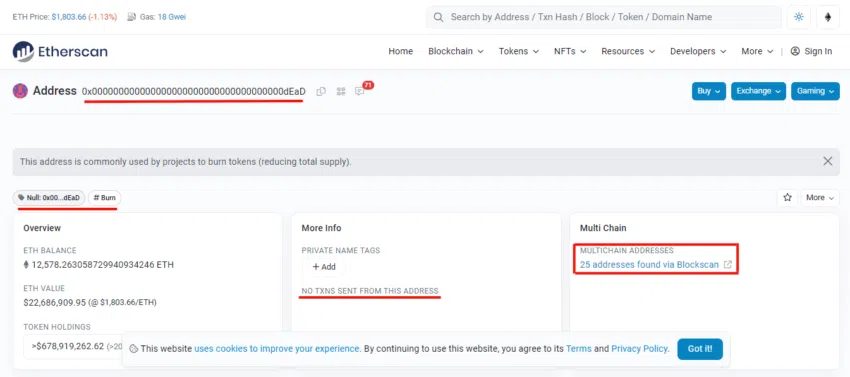Click the Etherscan logo
Viewport: 850px width, 377px height.
pos(60,52)
